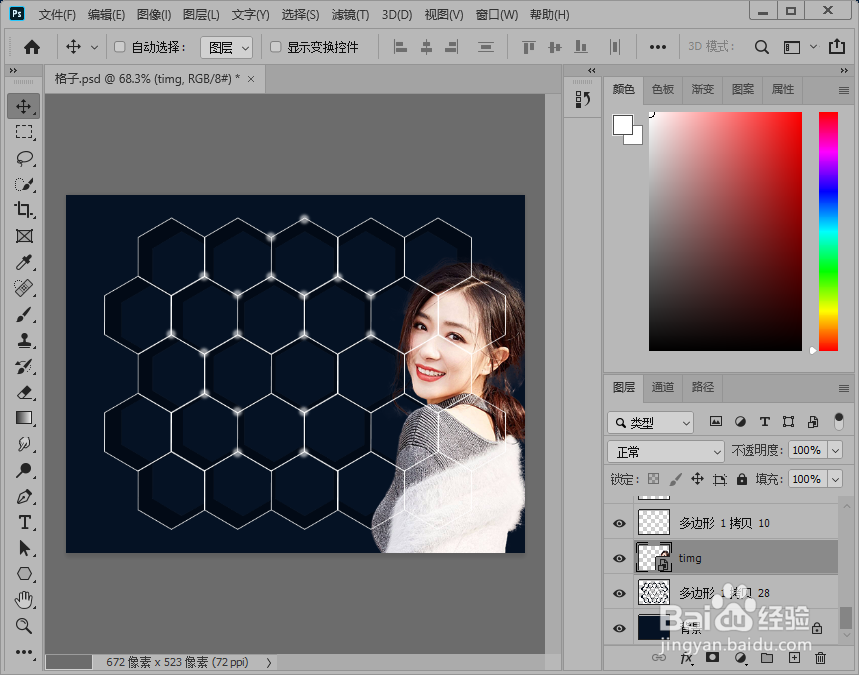The height and width of the screenshot is (675, 859).
Task: Open the blend mode 正常 dropdown
Action: point(666,451)
